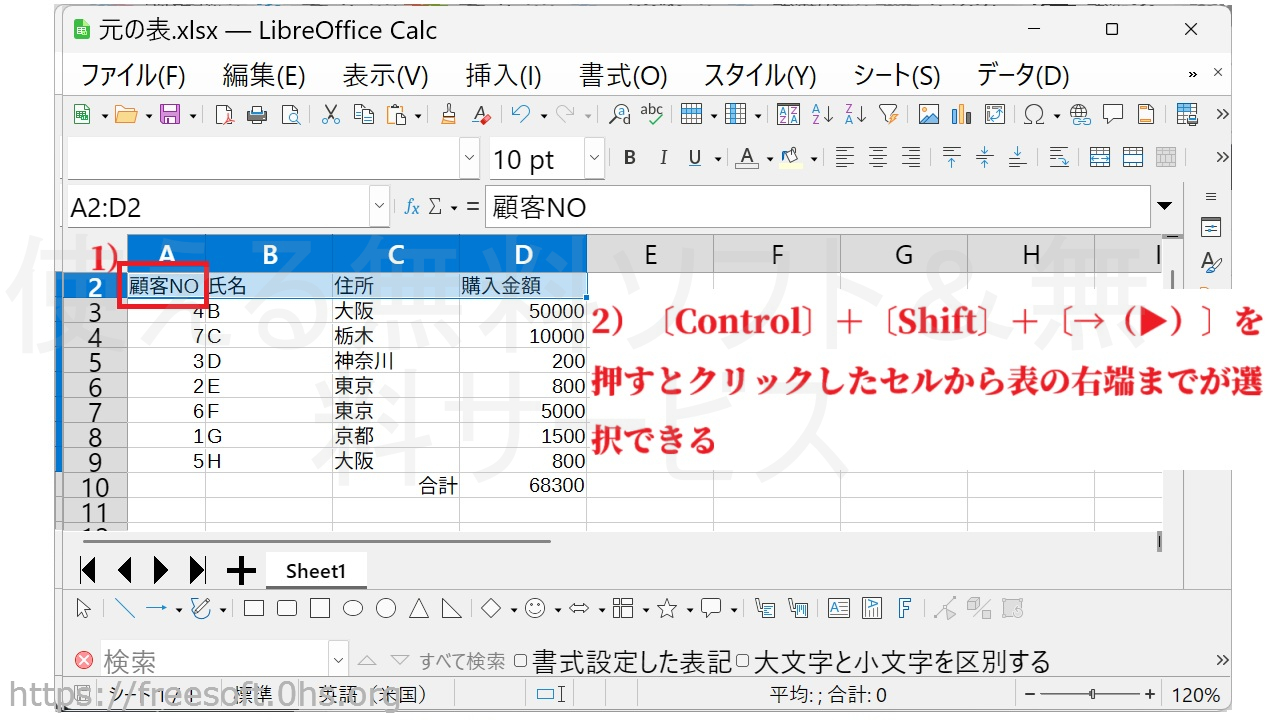Expand the formula bar input line

(1164, 207)
